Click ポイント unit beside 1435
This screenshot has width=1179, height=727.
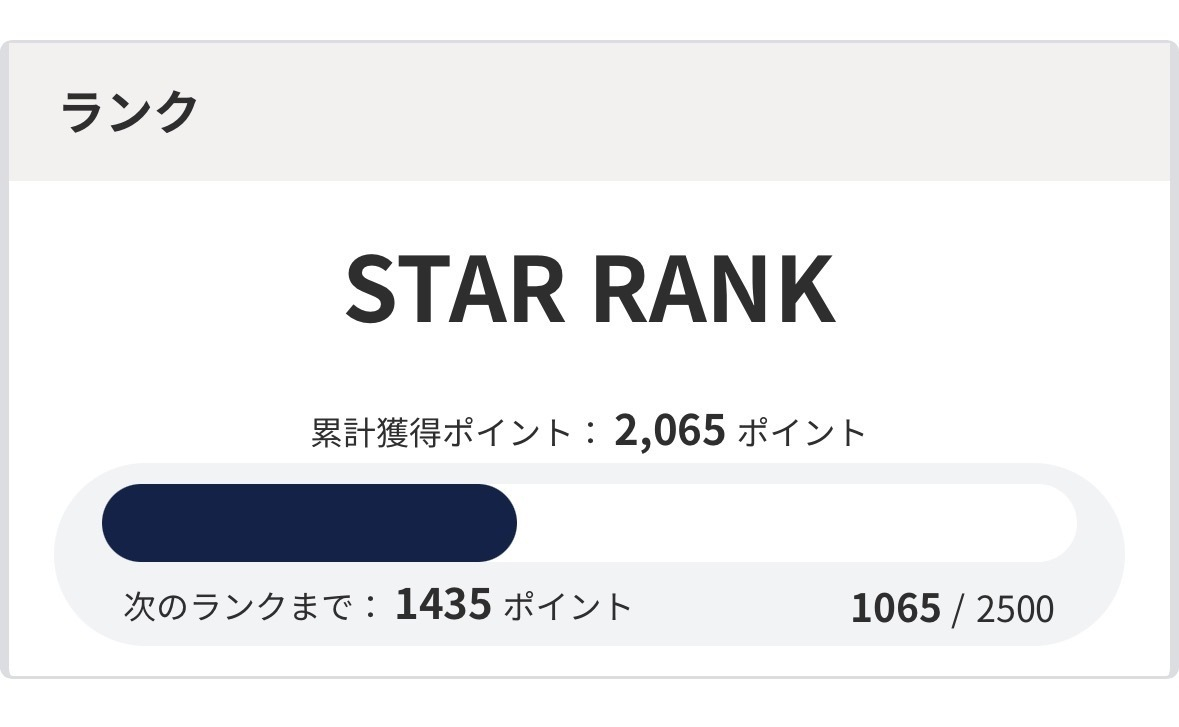[x=567, y=606]
